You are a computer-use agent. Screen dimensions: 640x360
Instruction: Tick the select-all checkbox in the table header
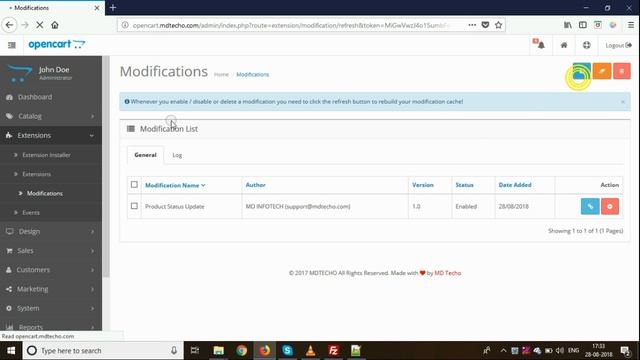[134, 184]
